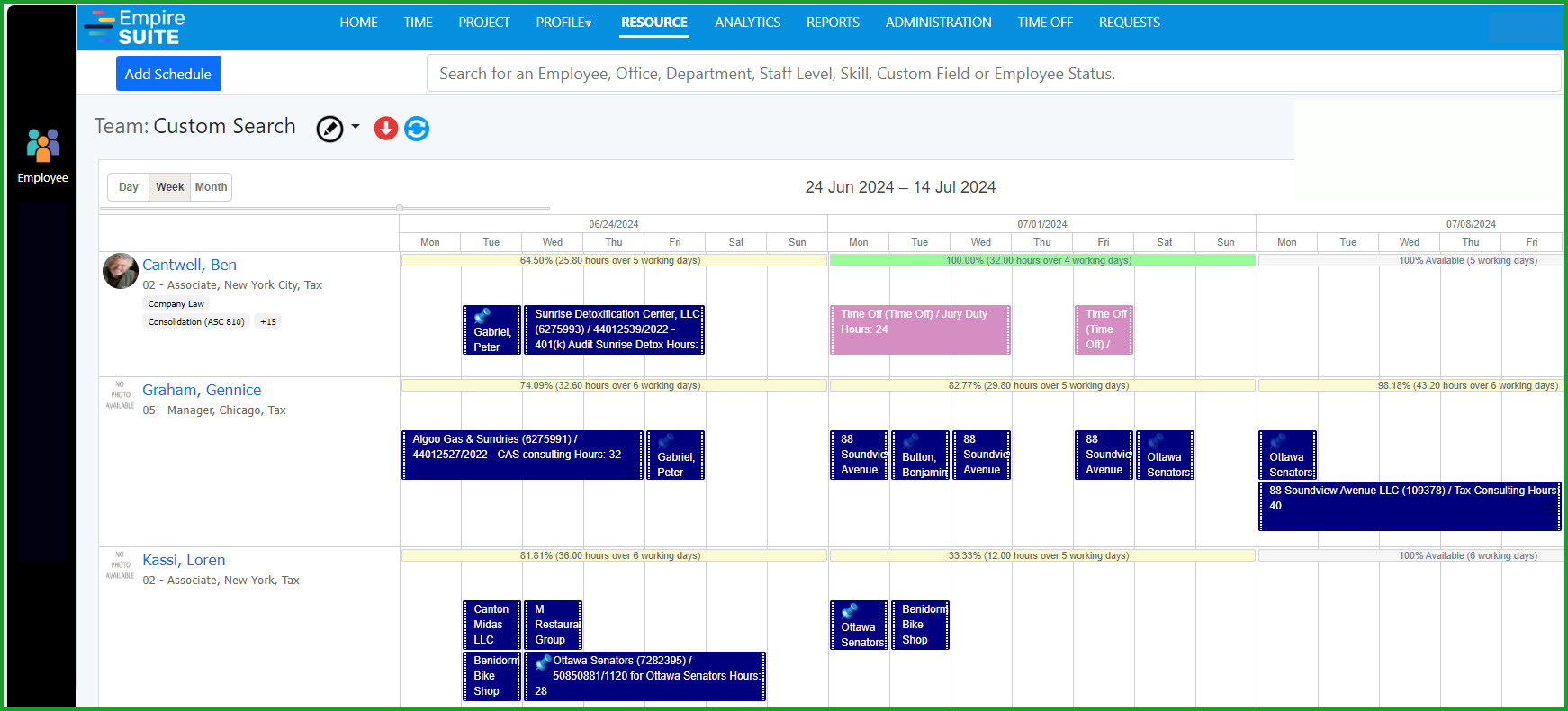1568x711 pixels.
Task: Go to the PROJECT menu
Action: coord(484,22)
